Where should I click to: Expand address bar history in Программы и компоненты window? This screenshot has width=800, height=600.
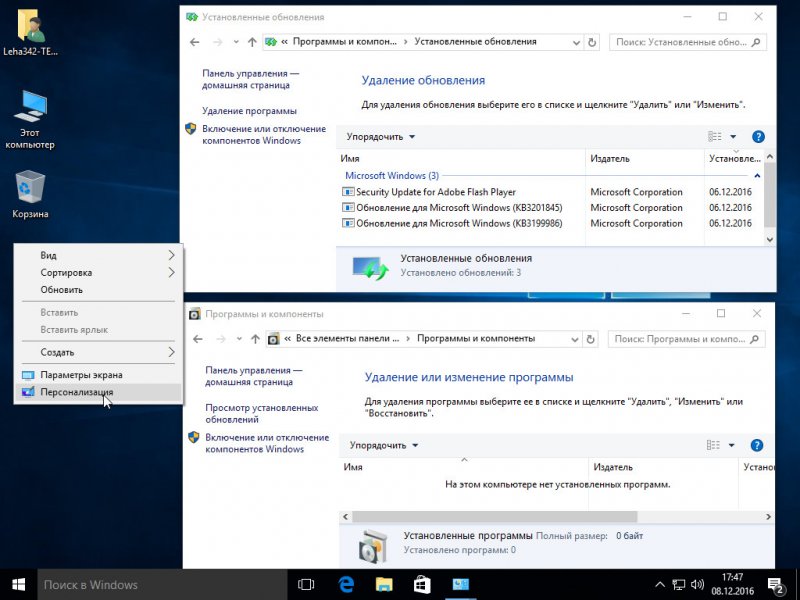coord(574,339)
